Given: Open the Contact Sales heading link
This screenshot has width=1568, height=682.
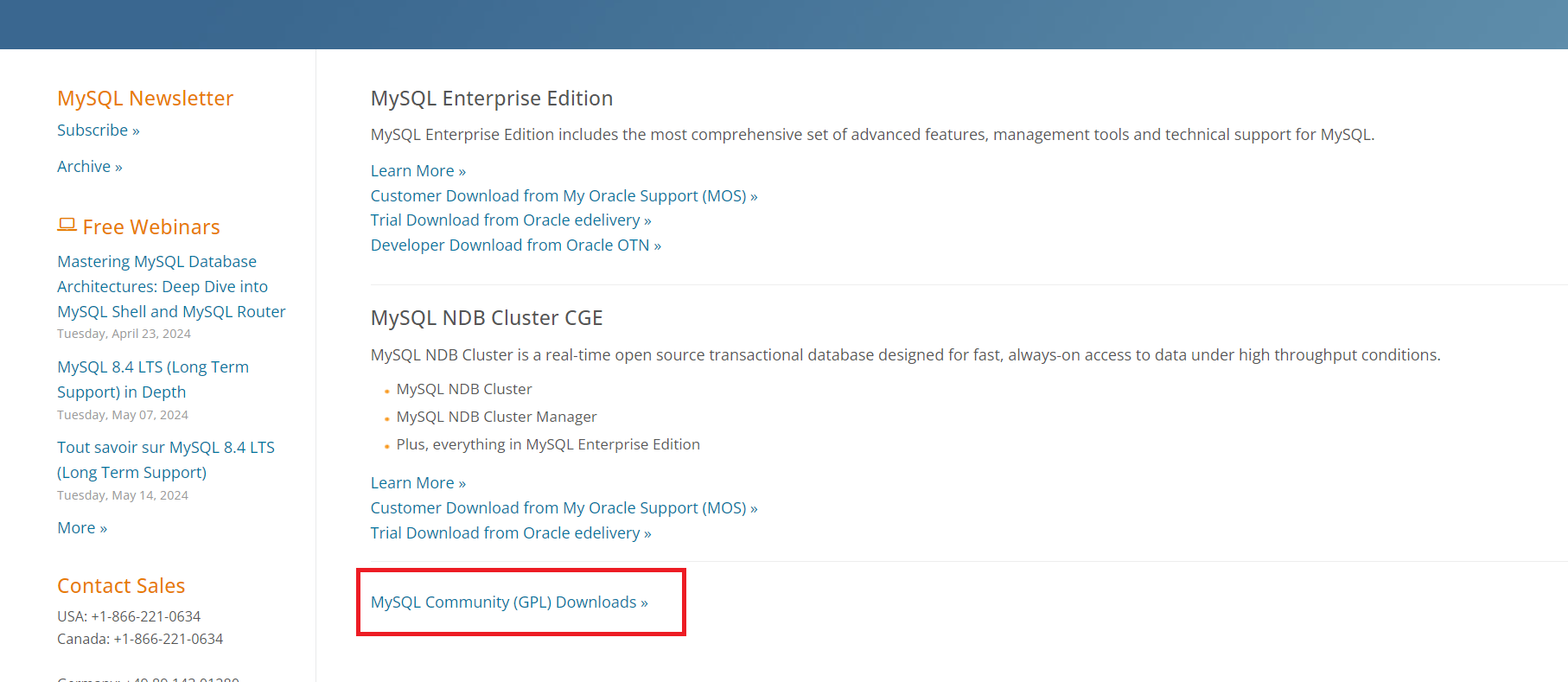Looking at the screenshot, I should [x=121, y=586].
